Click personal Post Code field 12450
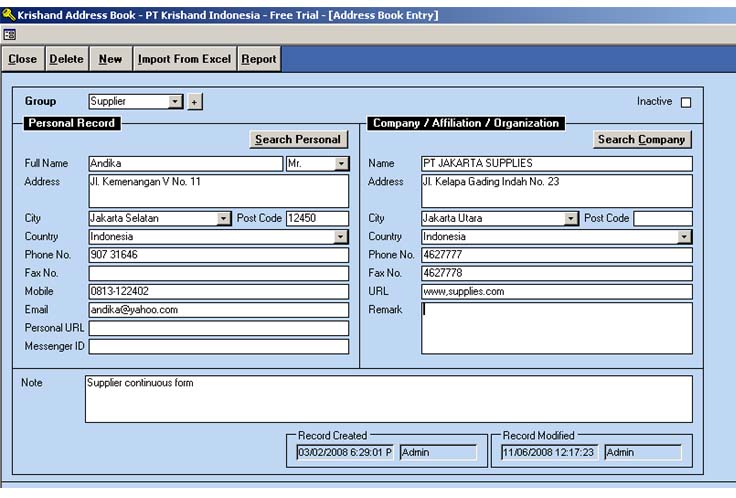 317,218
